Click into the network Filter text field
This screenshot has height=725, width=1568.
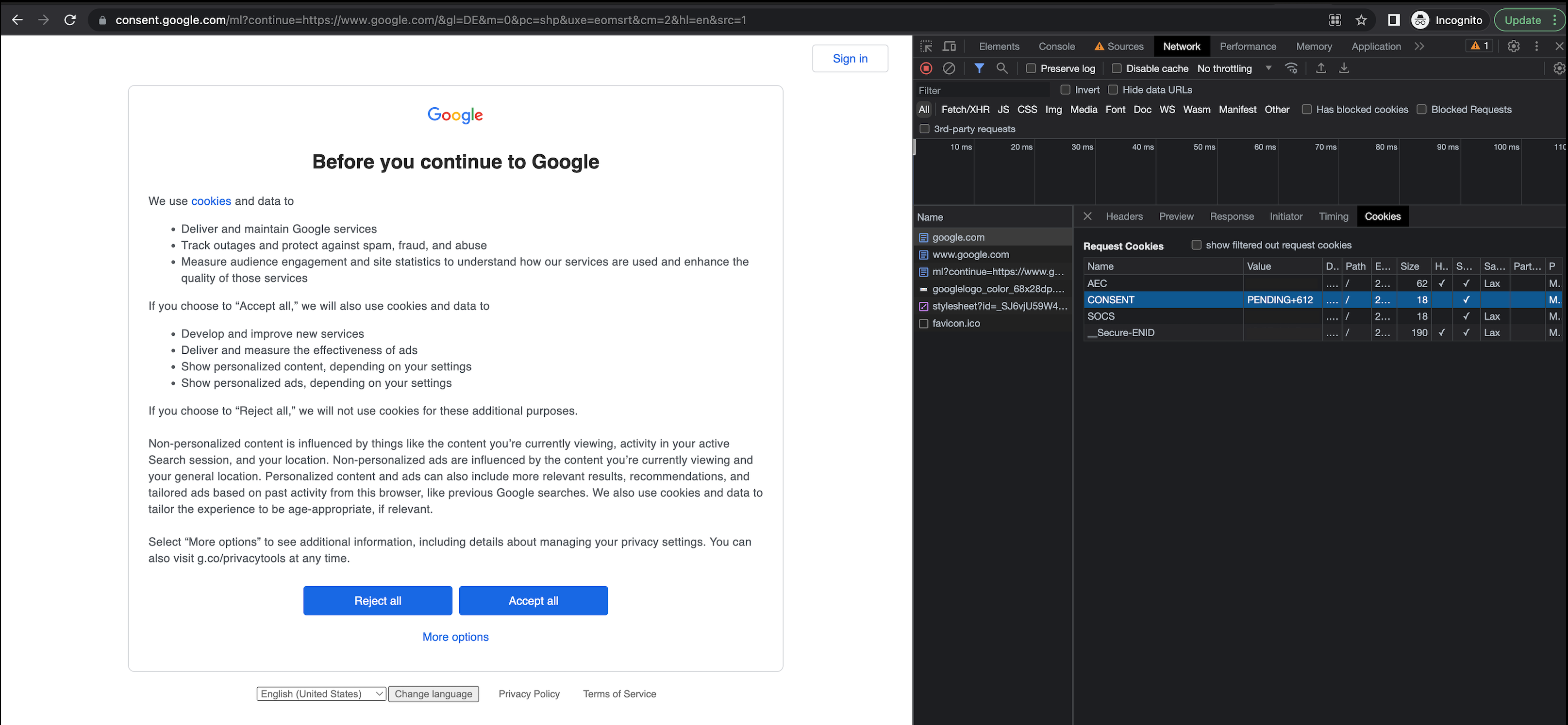983,90
